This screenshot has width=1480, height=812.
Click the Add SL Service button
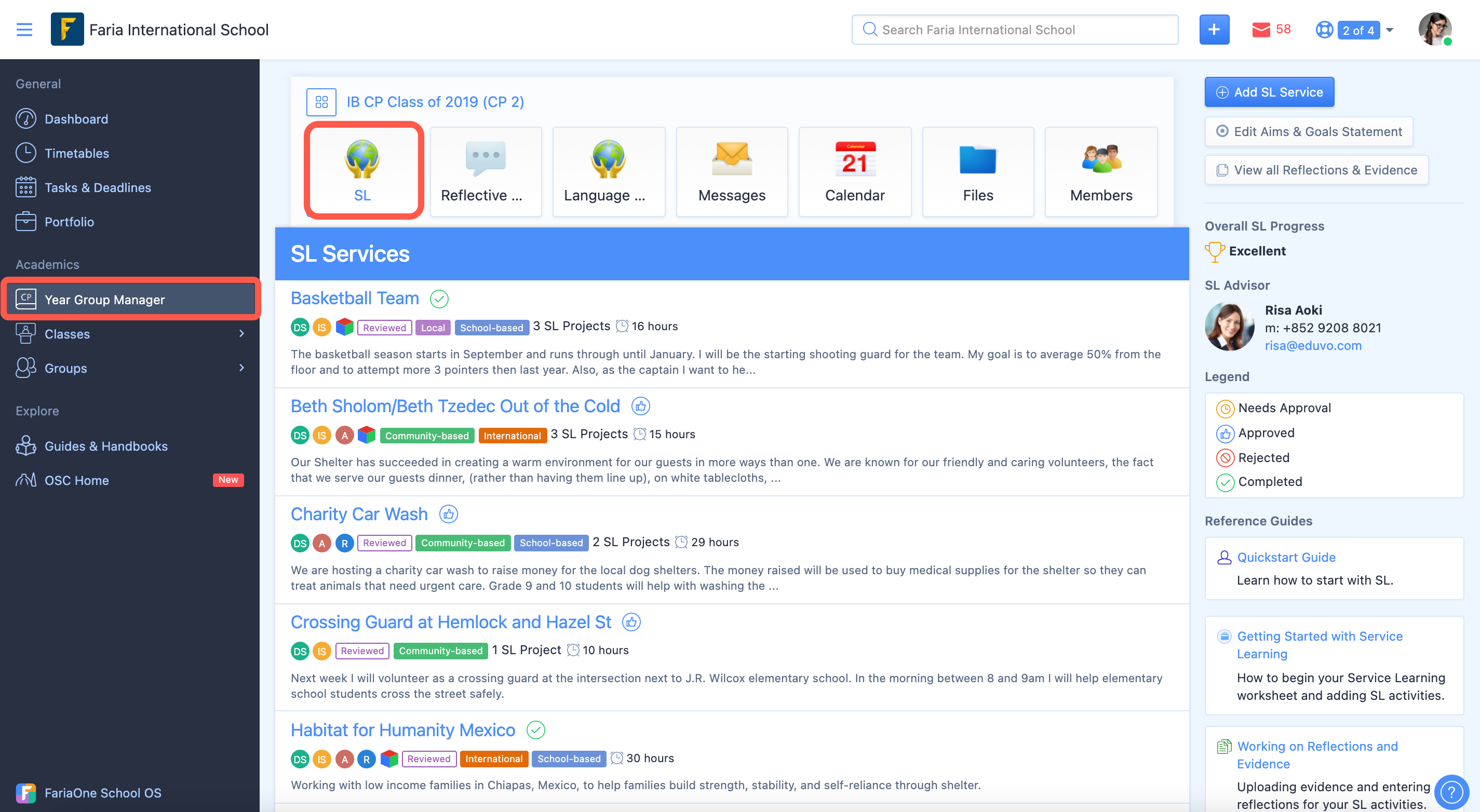[1269, 92]
